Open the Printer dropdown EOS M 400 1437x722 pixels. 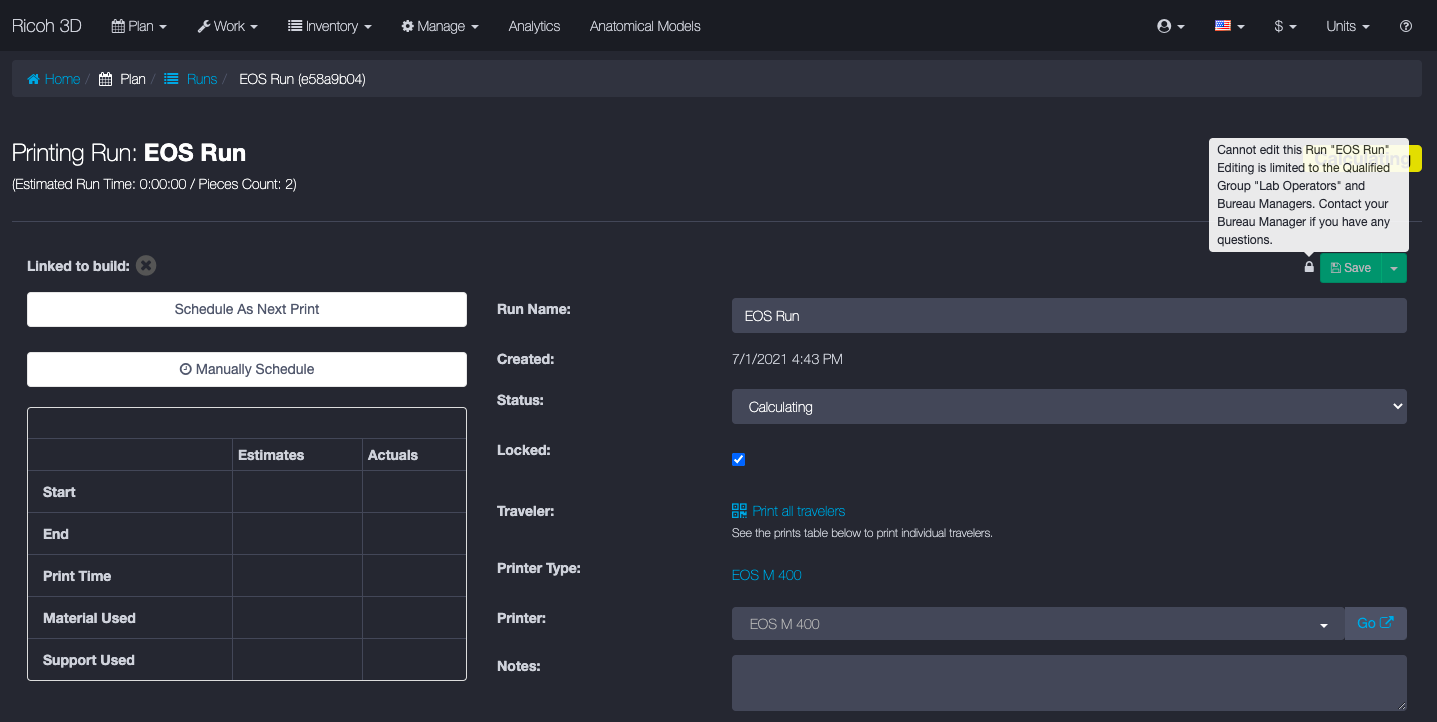[x=1037, y=624]
